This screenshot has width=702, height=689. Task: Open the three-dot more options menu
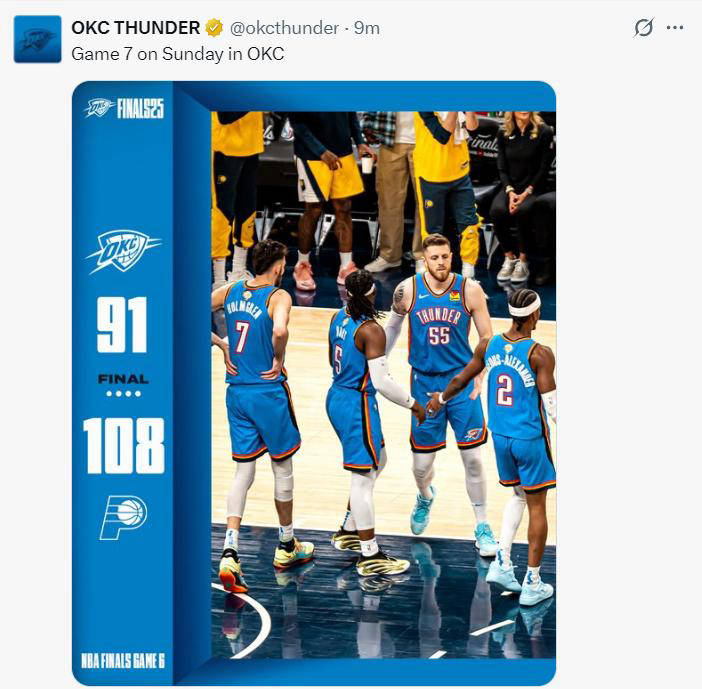[675, 28]
